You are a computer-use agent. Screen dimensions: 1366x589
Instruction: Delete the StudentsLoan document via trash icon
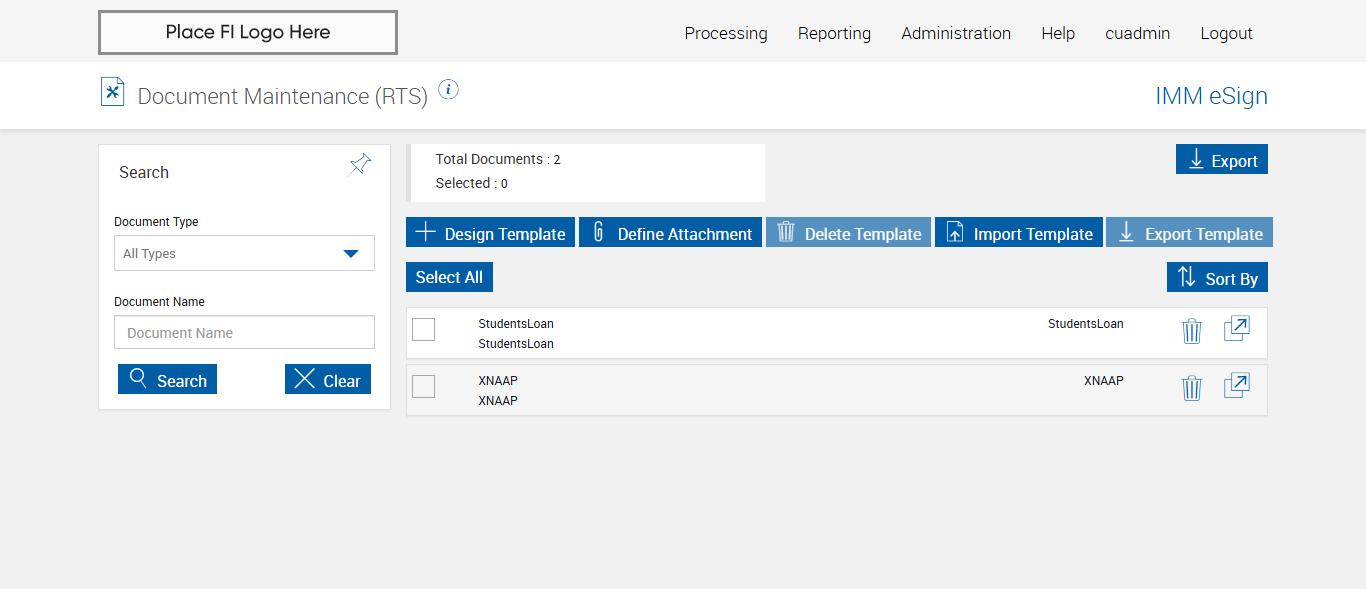point(1191,331)
